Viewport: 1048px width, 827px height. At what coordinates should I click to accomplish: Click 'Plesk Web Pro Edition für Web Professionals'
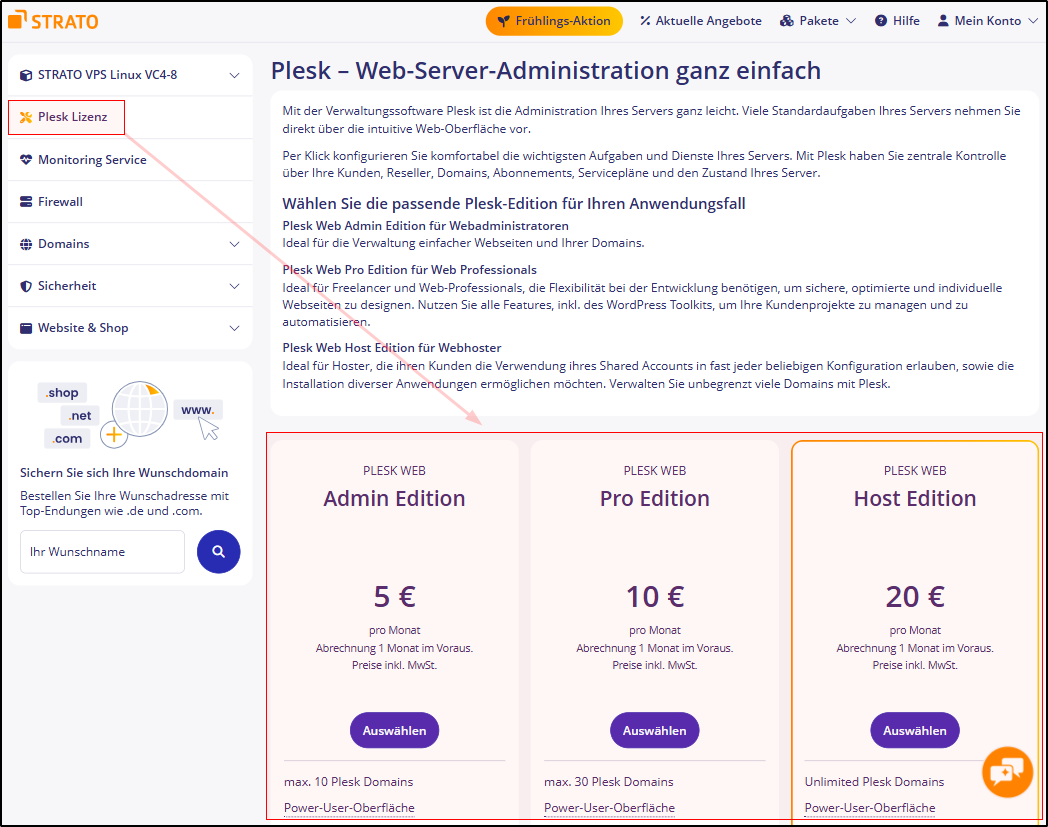[x=410, y=270]
